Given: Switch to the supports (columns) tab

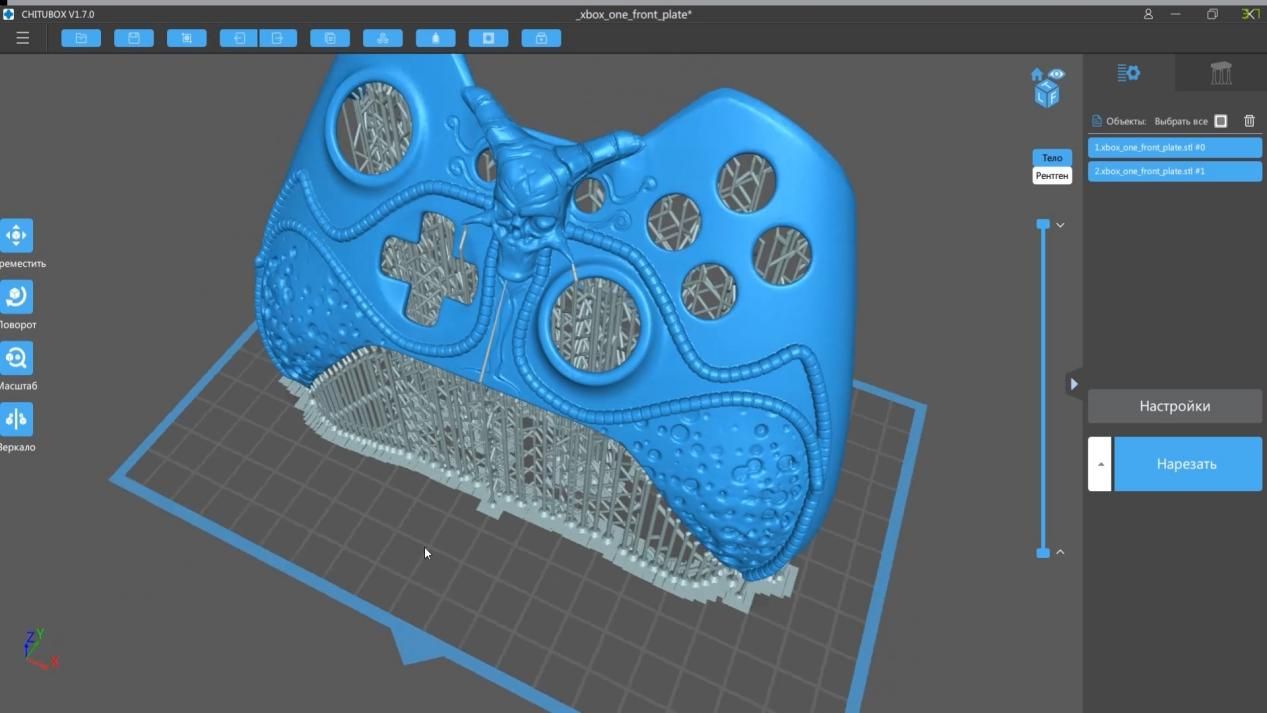Looking at the screenshot, I should tap(1220, 73).
